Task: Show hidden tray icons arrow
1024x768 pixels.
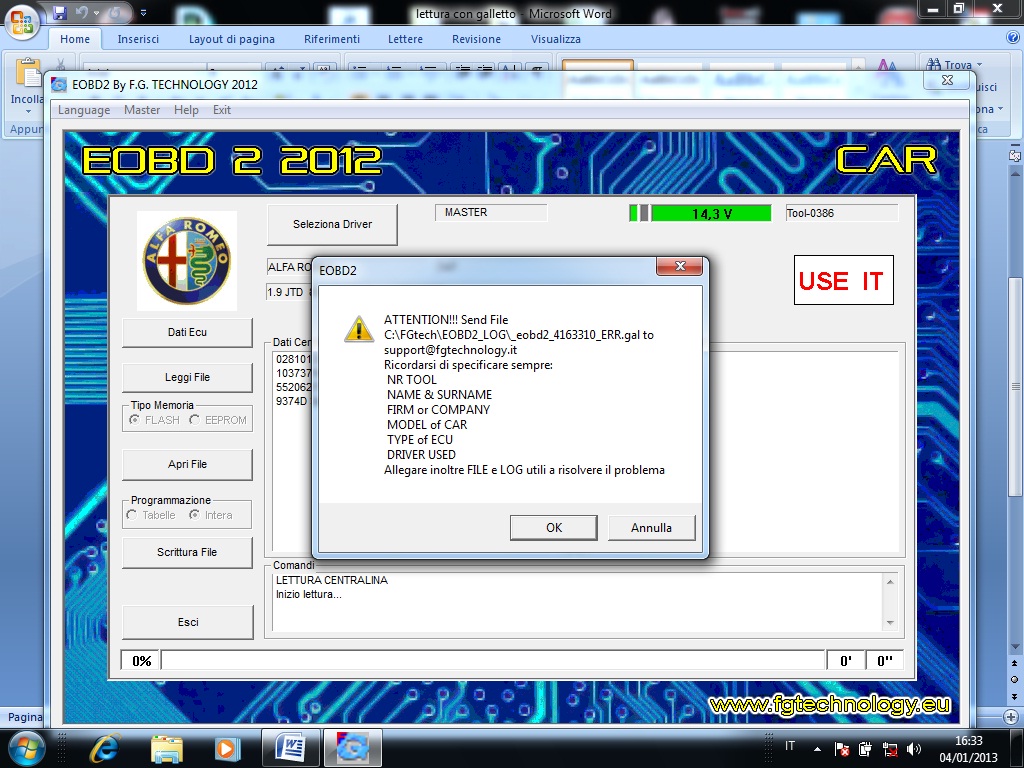Action: [x=817, y=749]
